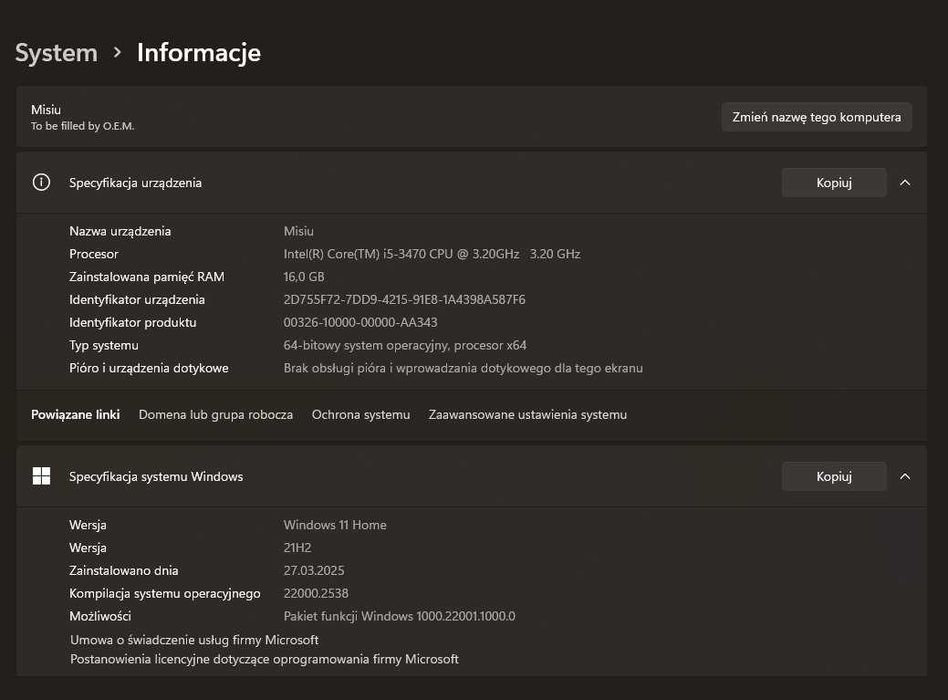The width and height of the screenshot is (948, 700).
Task: Go back to System breadcrumb
Action: tap(56, 52)
